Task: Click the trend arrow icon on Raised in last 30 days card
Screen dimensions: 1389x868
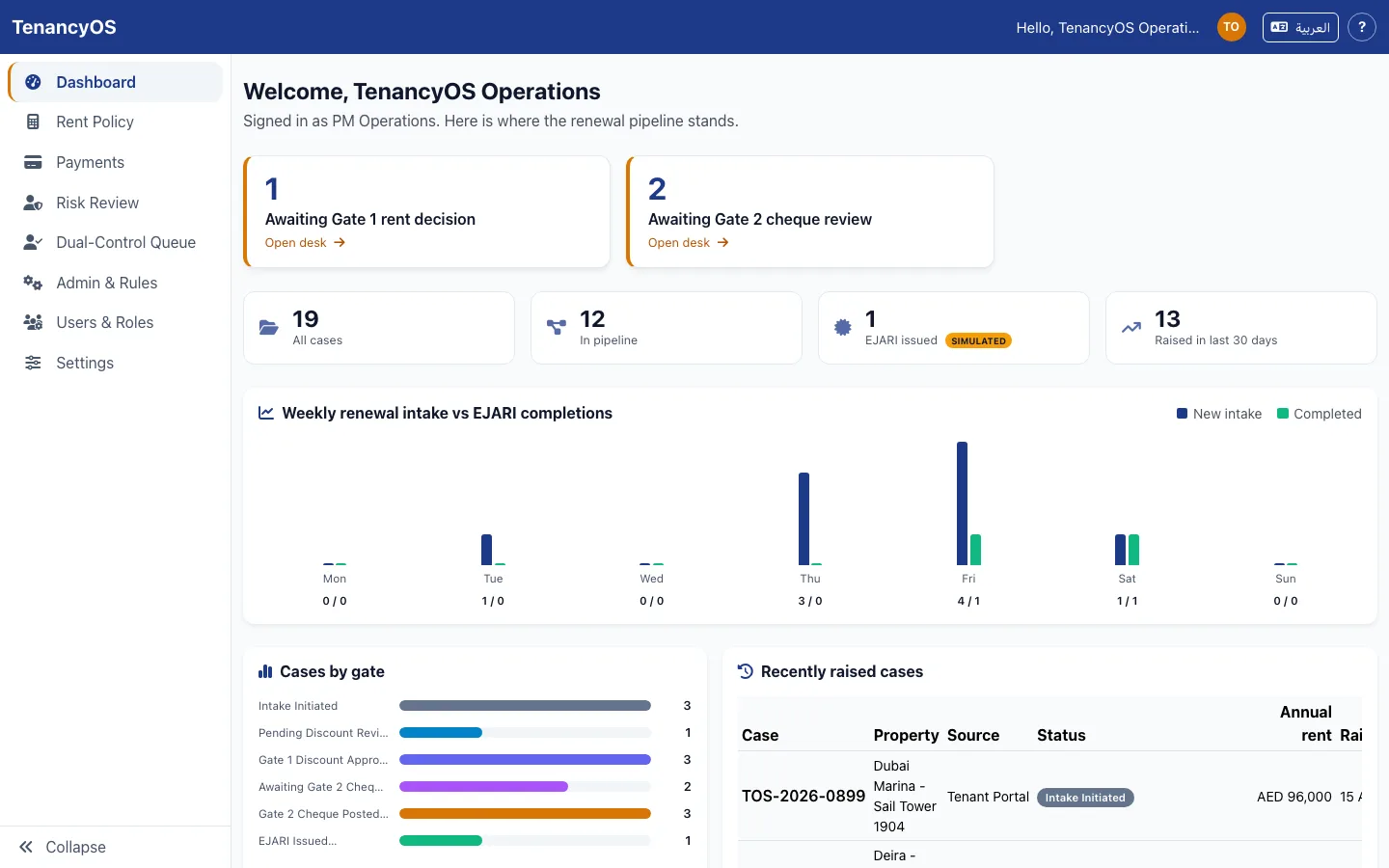Action: (x=1130, y=328)
